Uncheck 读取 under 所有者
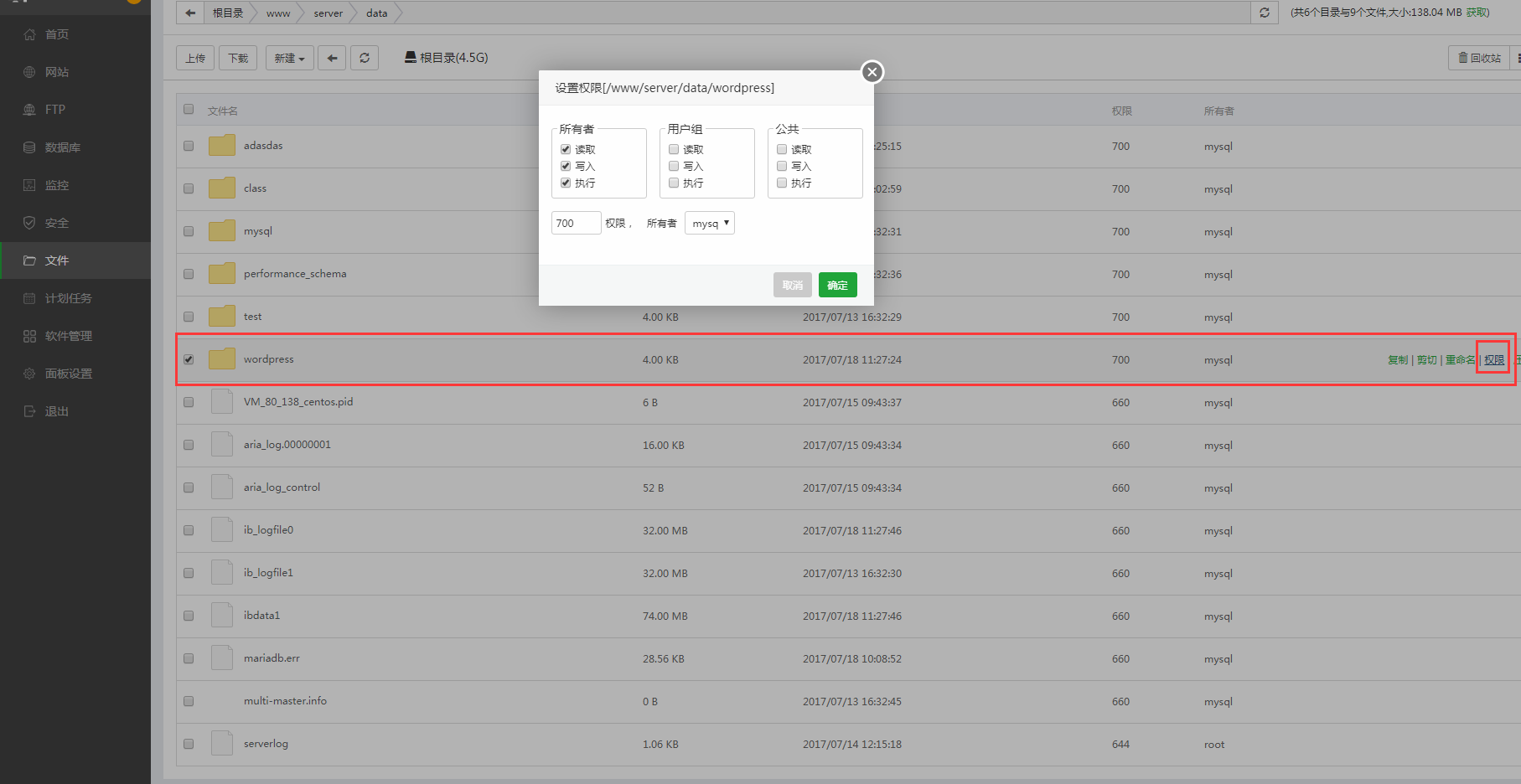Image resolution: width=1521 pixels, height=784 pixels. pyautogui.click(x=566, y=149)
